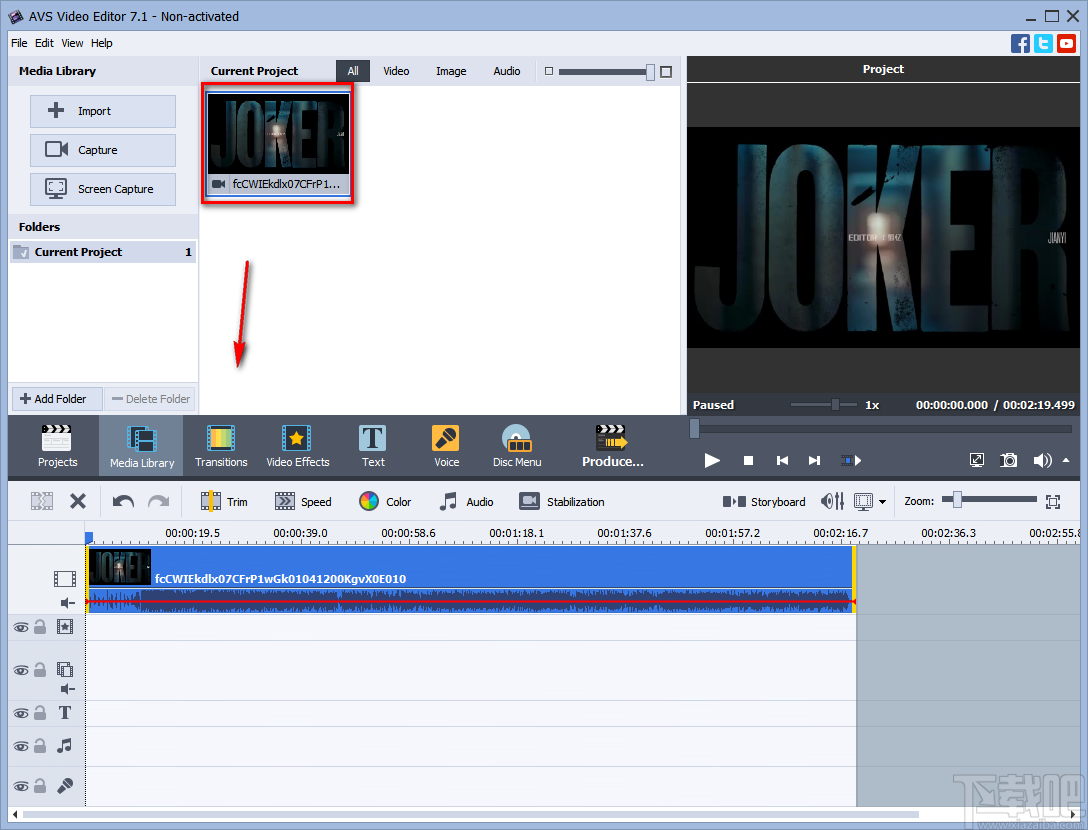The width and height of the screenshot is (1088, 830).
Task: Click the Trim tool
Action: click(x=223, y=501)
